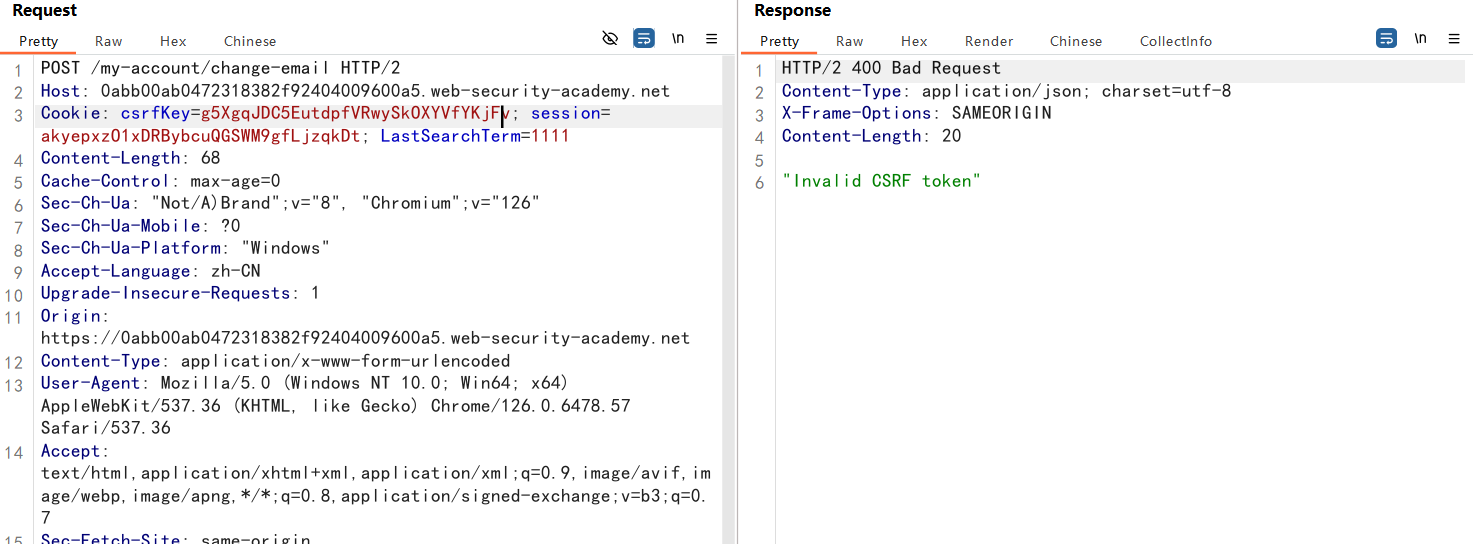Screen dimensions: 1473x544
Task: Switch Response view to the Hex tab
Action: (914, 41)
